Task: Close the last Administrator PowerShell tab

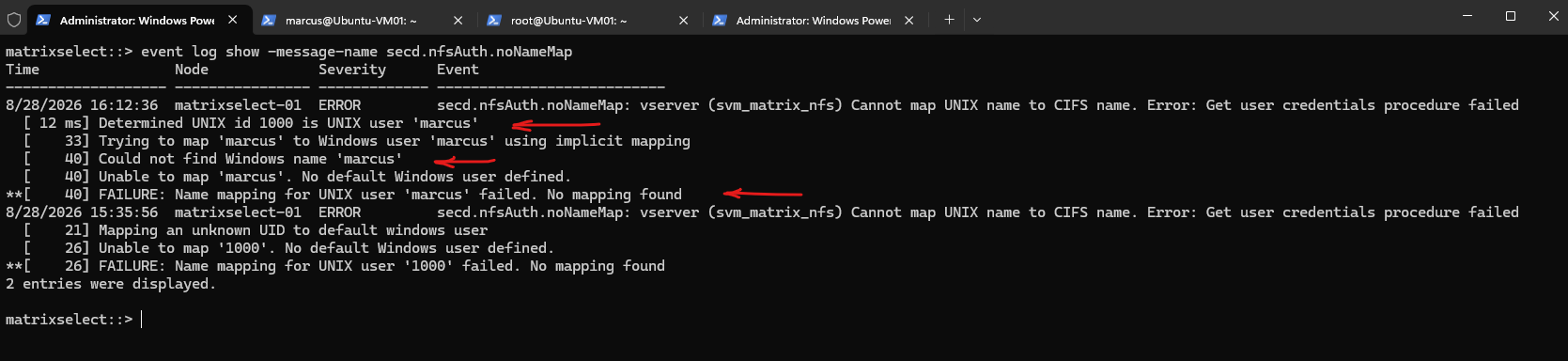Action: [x=908, y=20]
